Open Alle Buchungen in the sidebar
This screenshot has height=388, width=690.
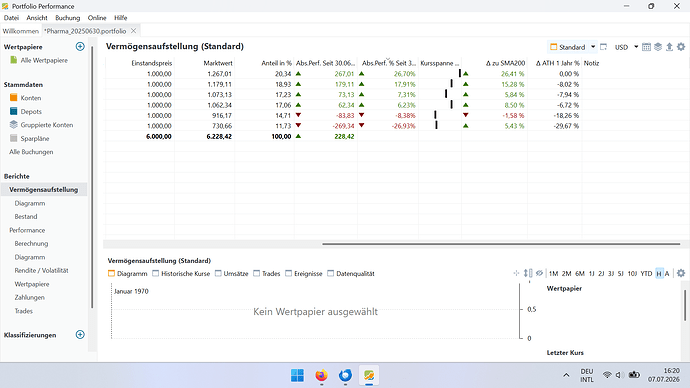[x=31, y=152]
